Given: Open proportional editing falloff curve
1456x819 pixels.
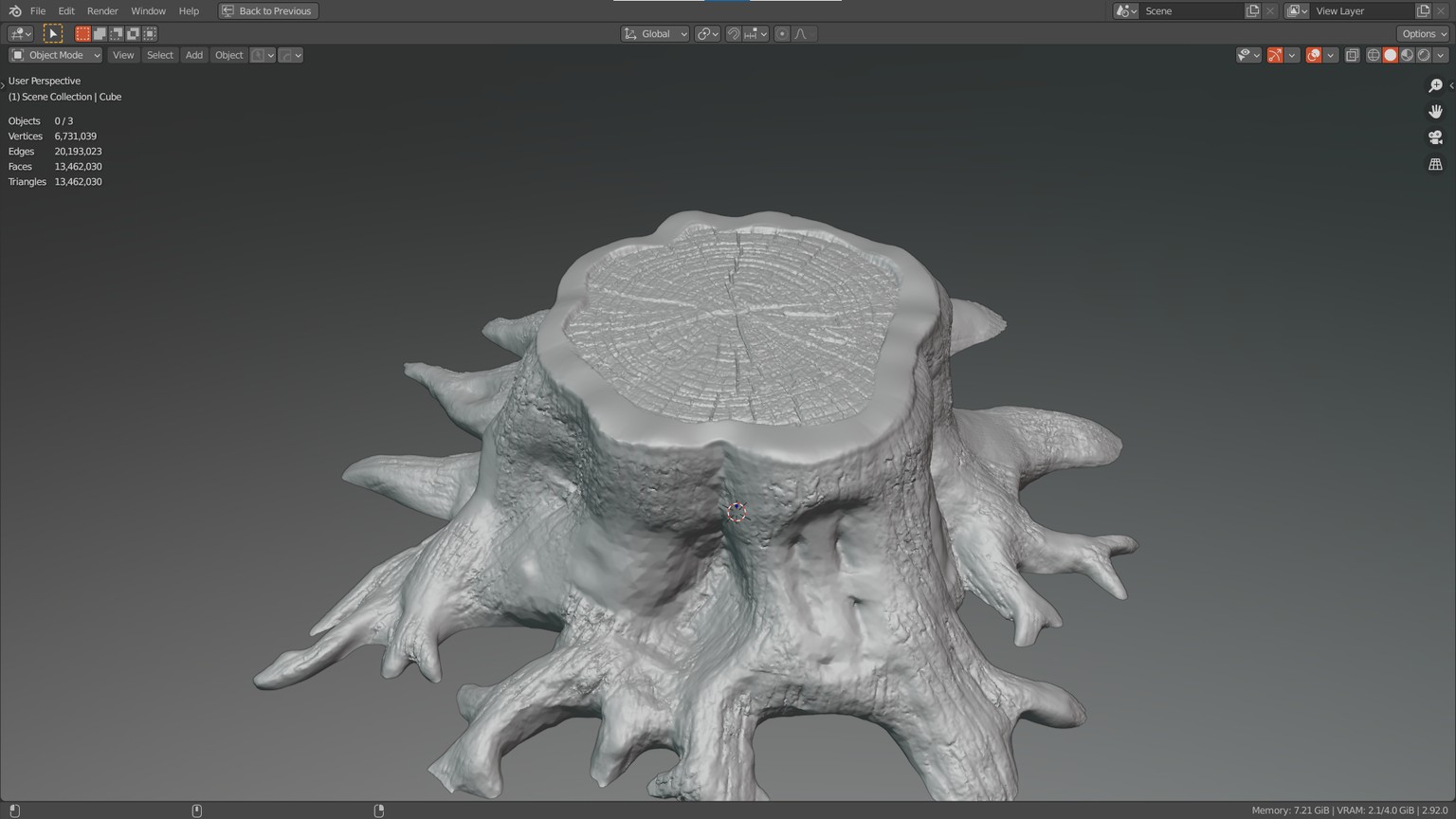Looking at the screenshot, I should (804, 33).
